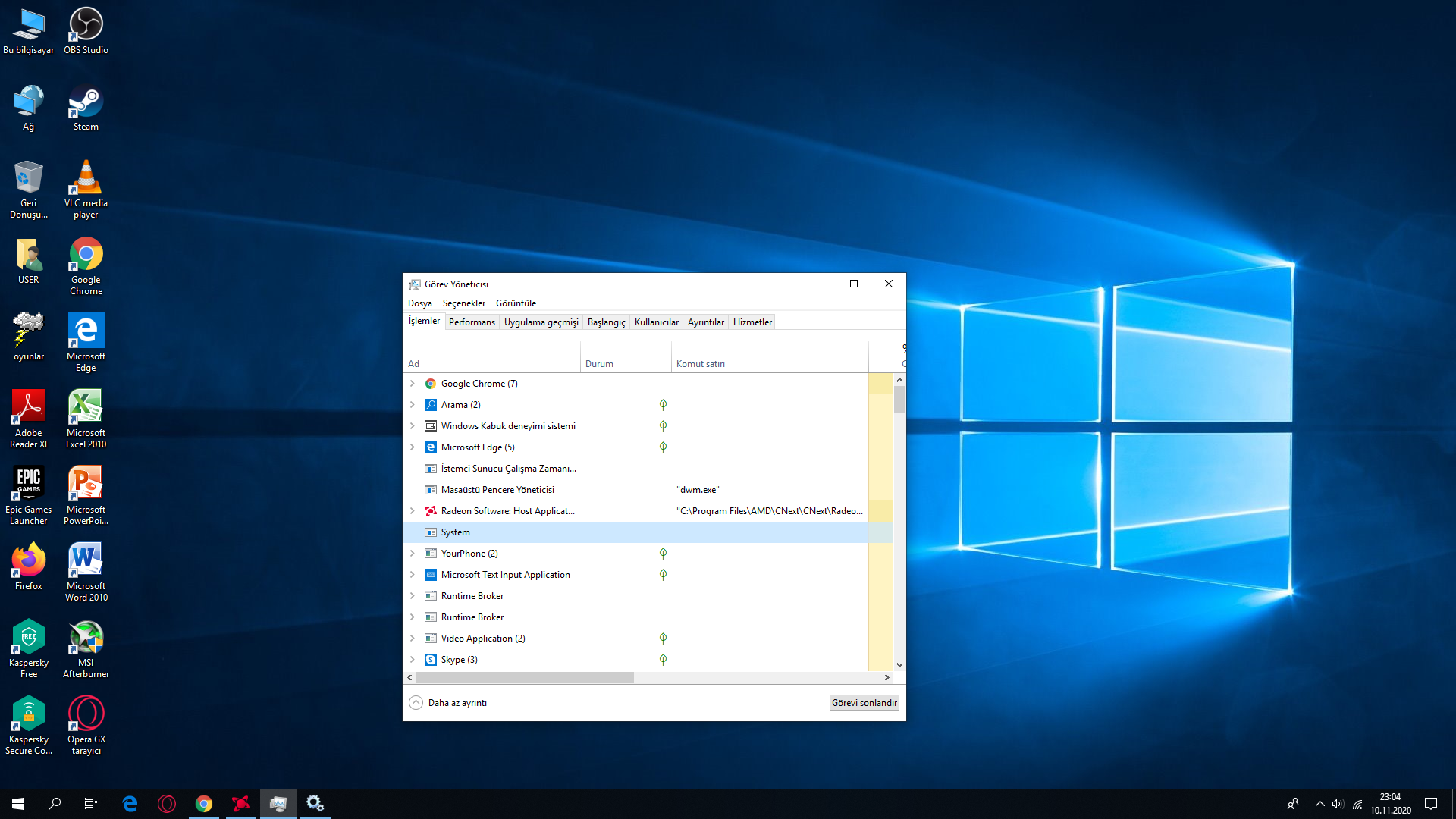1456x819 pixels.
Task: Open the volume icon in system tray
Action: coord(1338,804)
